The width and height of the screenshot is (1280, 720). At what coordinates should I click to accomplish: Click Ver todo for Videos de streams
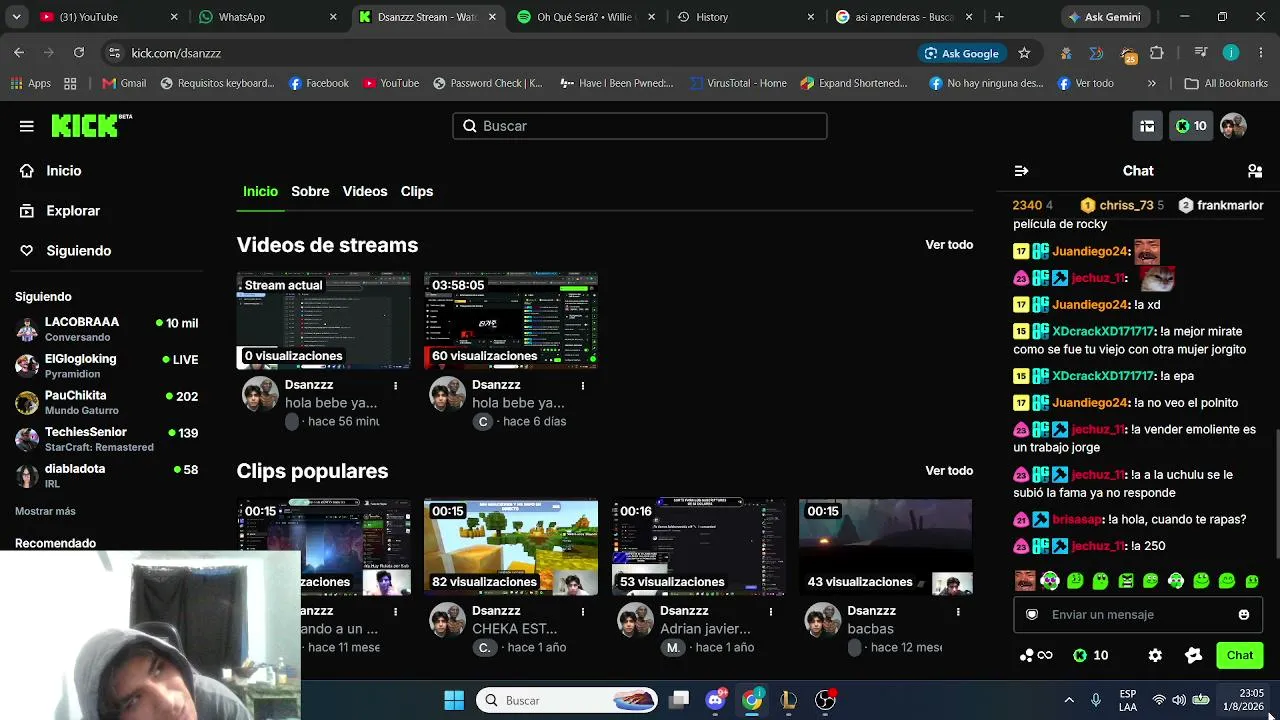click(949, 245)
